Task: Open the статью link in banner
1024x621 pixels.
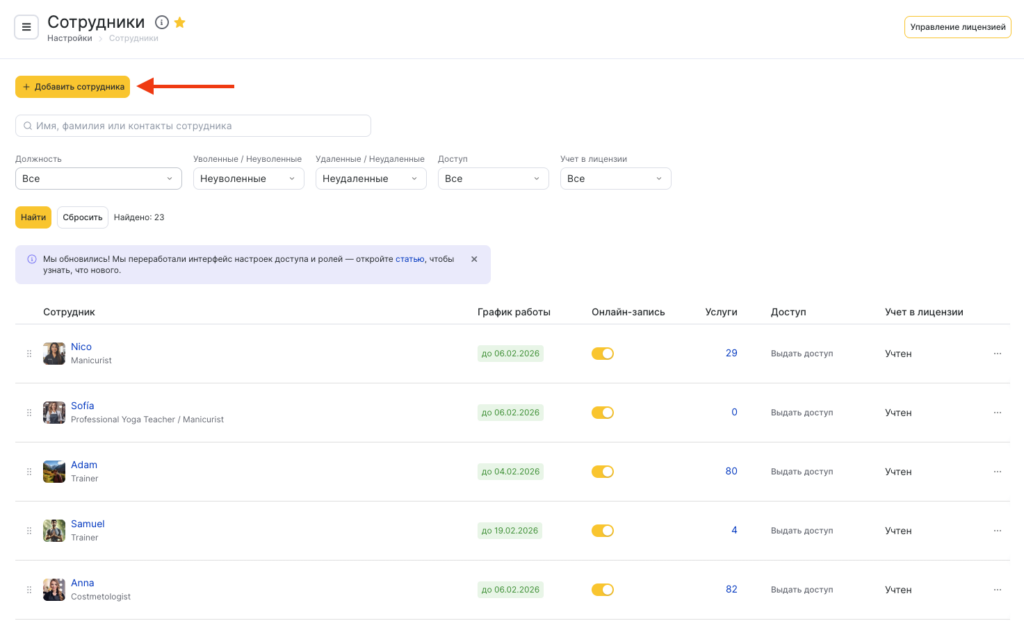Action: (x=410, y=259)
